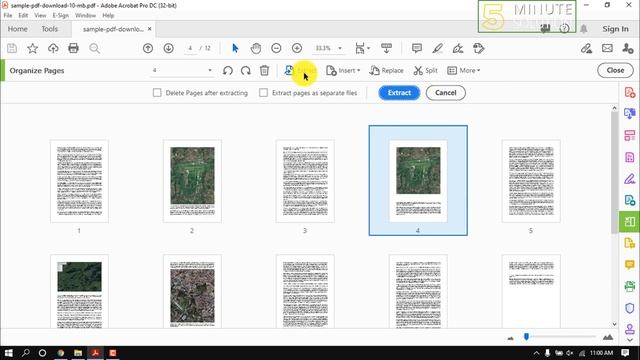
Task: Open the notifications bell
Action: click(584, 29)
